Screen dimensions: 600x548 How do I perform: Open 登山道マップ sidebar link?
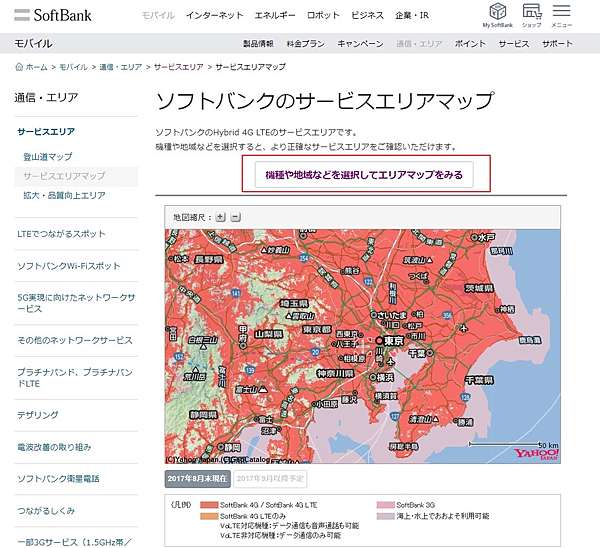pos(47,157)
